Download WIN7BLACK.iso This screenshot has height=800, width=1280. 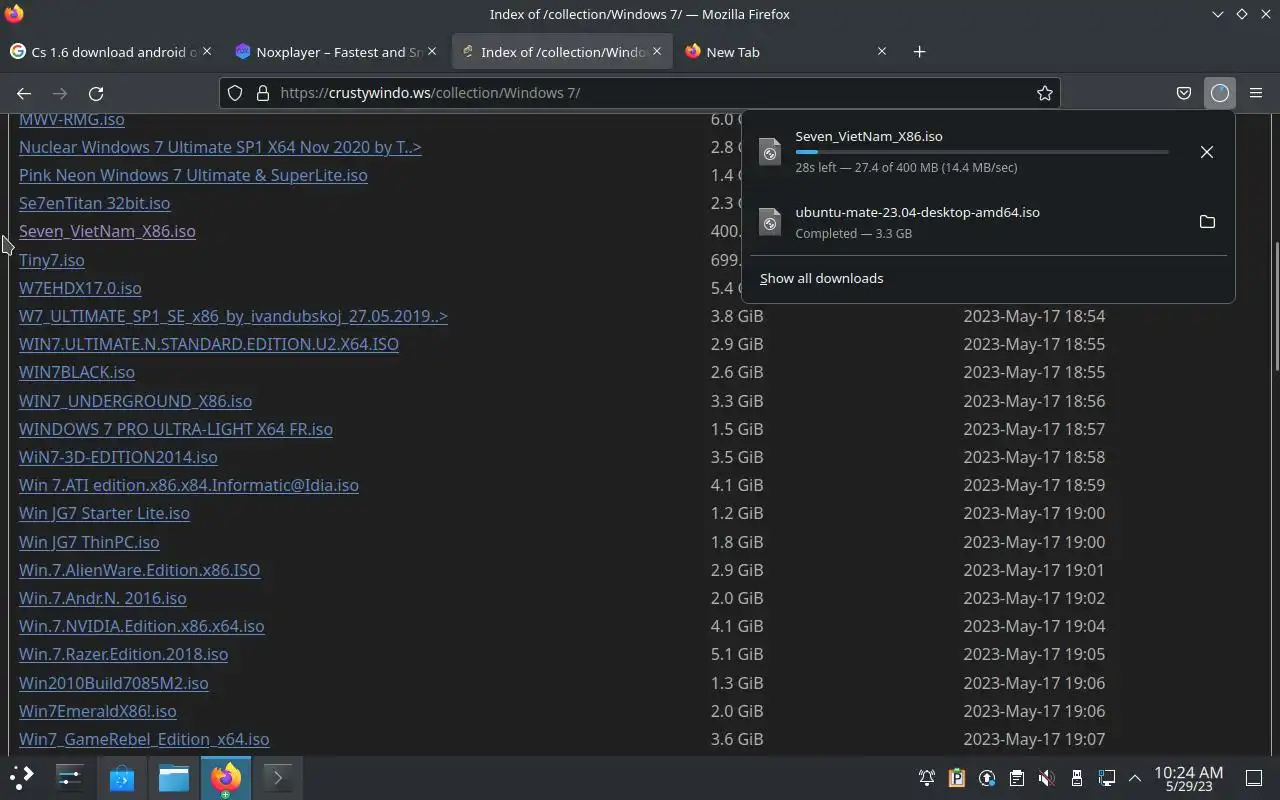tap(77, 372)
